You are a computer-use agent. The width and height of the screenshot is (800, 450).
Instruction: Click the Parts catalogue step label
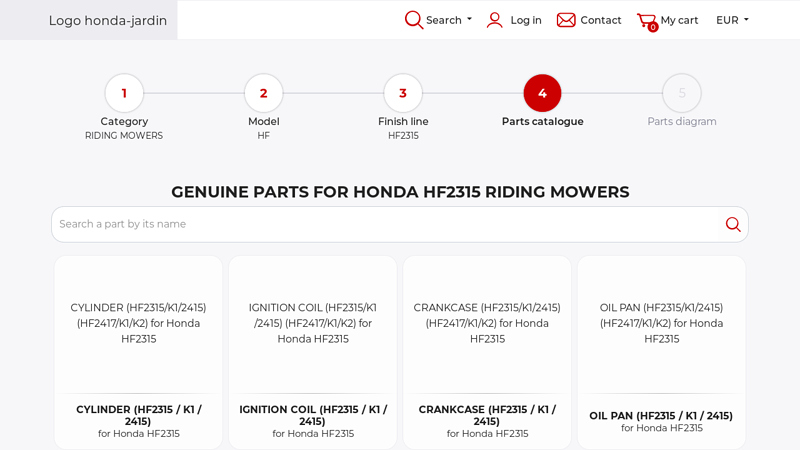(x=542, y=121)
